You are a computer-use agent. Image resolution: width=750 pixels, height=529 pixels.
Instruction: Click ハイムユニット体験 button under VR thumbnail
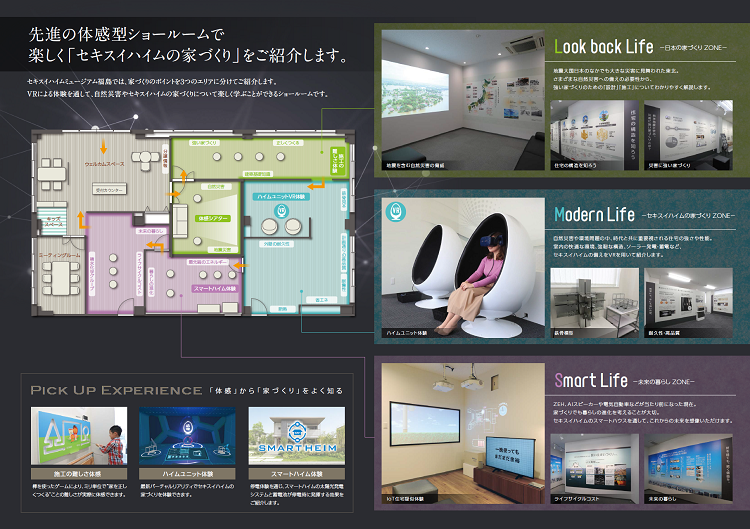[x=188, y=474]
